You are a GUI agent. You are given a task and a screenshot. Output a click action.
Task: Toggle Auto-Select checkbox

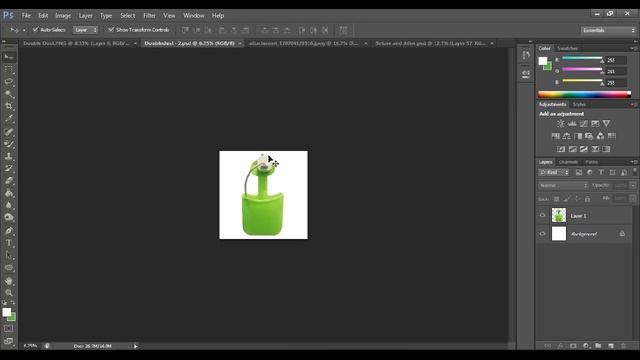tap(36, 29)
